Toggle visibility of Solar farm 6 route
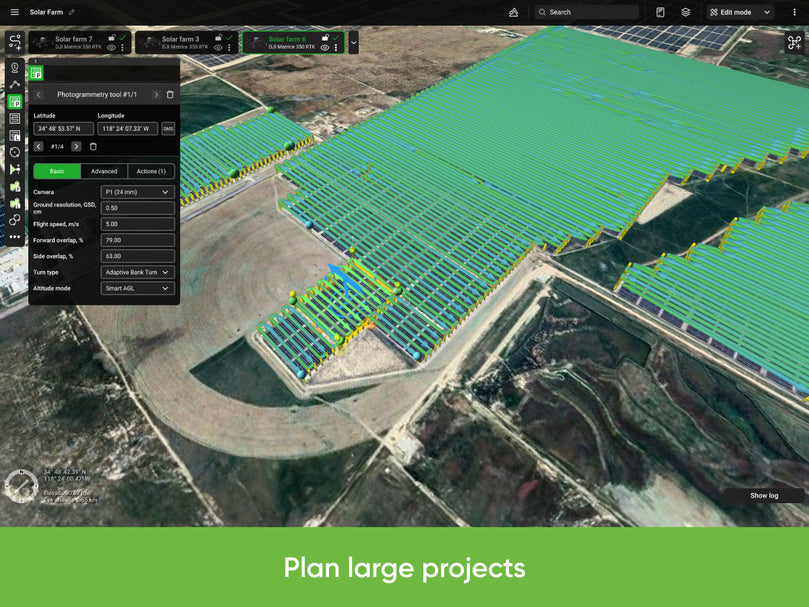 coord(325,47)
